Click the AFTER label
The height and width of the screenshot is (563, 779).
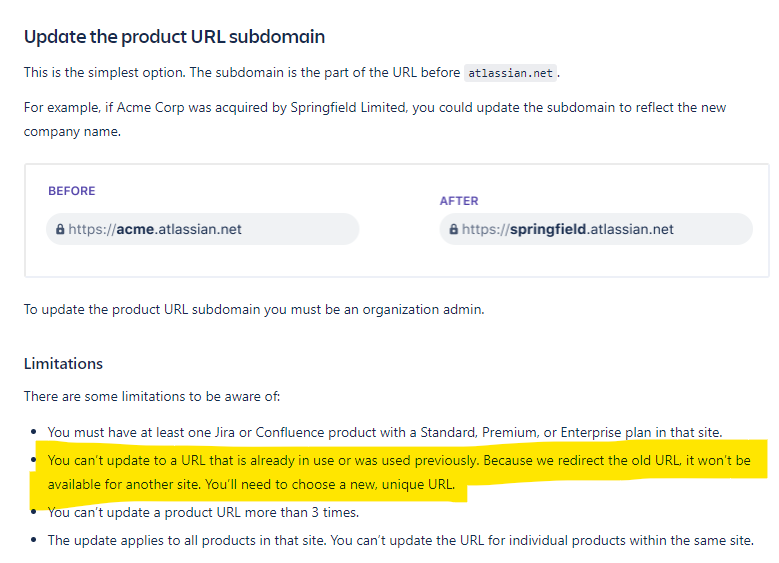coord(459,201)
